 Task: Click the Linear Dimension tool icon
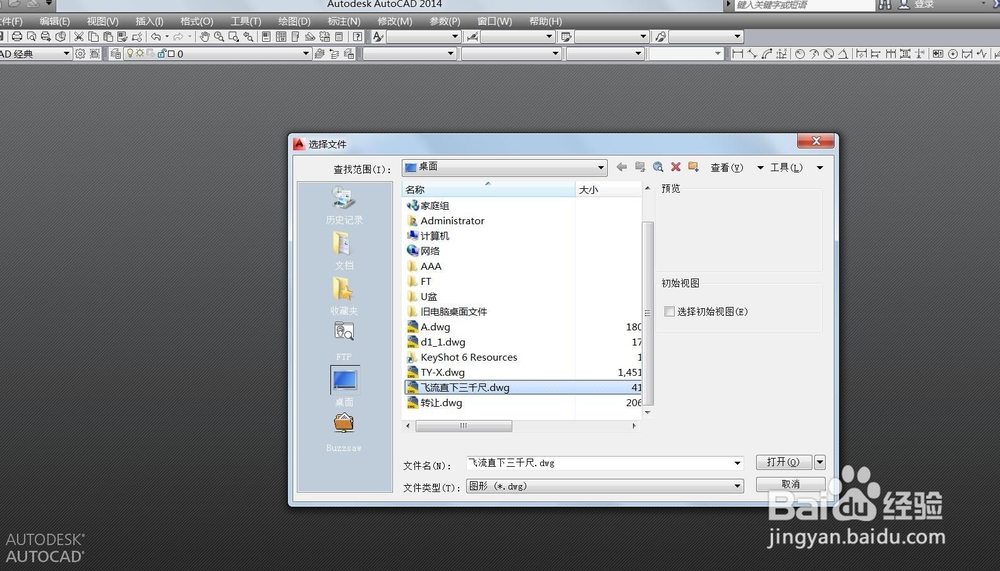737,54
